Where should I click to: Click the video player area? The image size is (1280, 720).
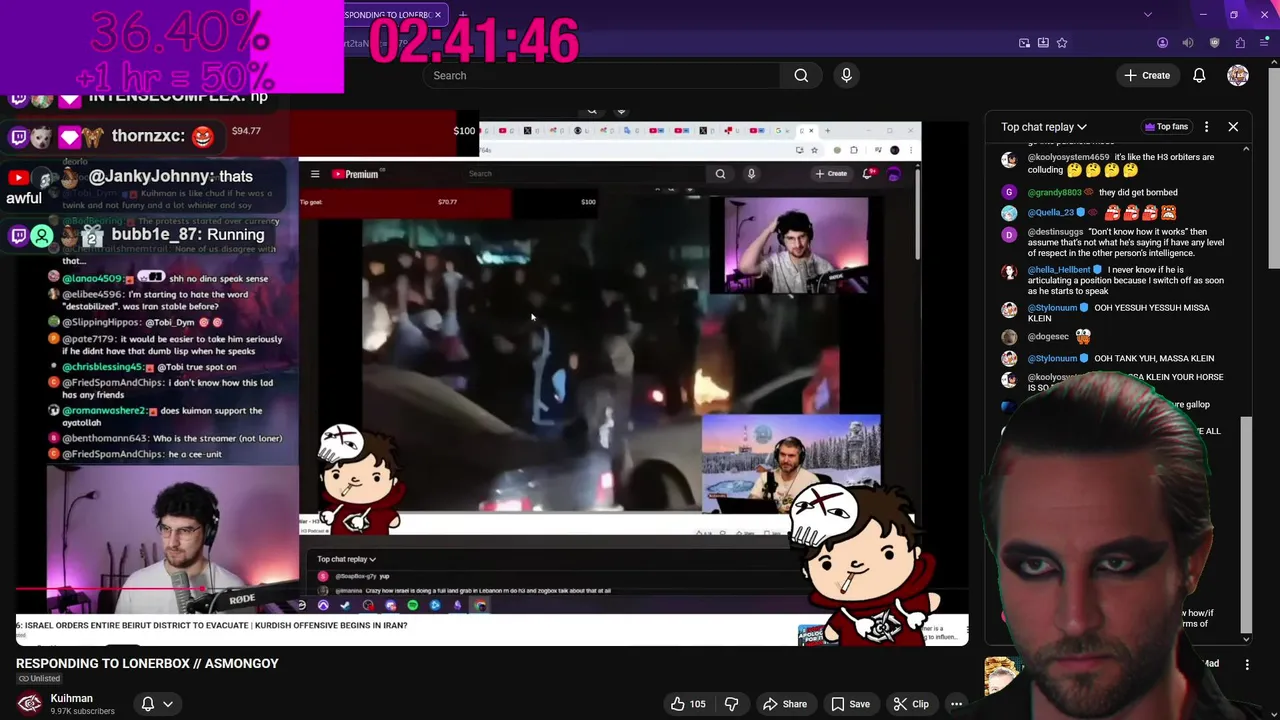tap(492, 380)
